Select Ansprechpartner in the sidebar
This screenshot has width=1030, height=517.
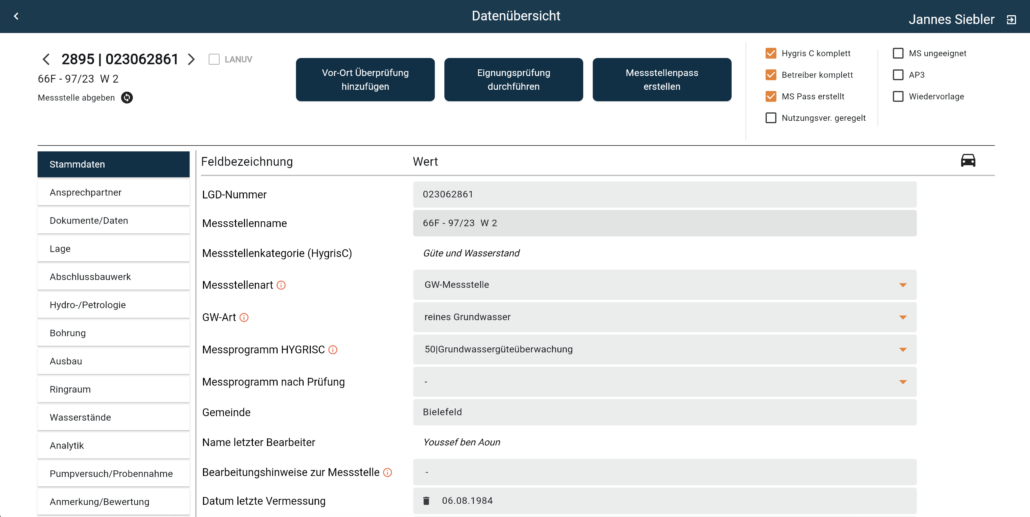click(113, 192)
